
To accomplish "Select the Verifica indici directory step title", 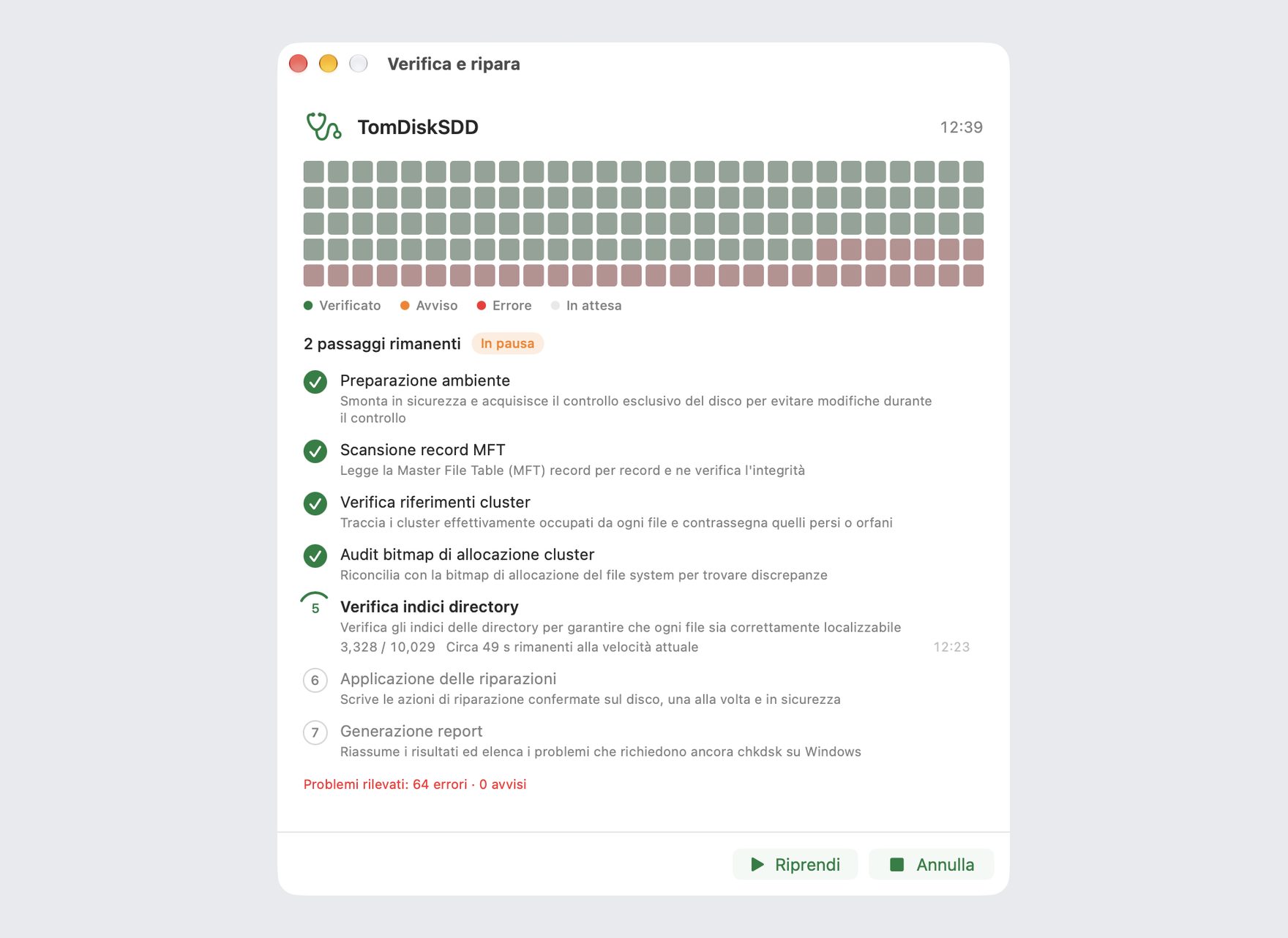I will 430,607.
